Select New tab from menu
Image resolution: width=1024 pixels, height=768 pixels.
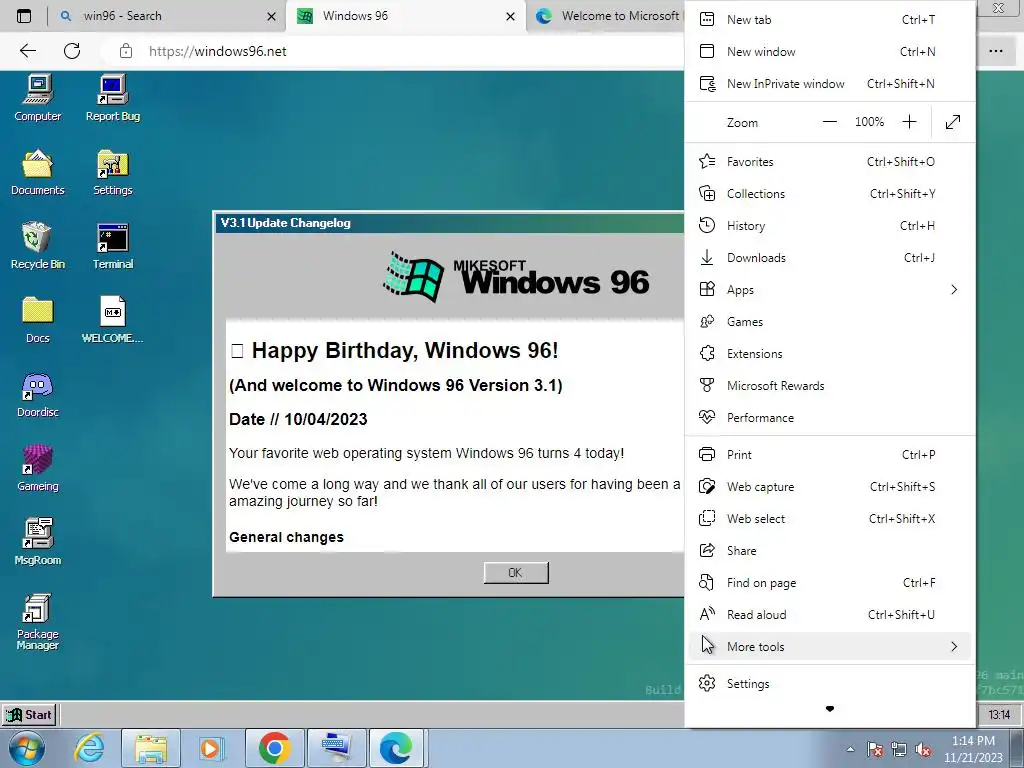(x=830, y=20)
